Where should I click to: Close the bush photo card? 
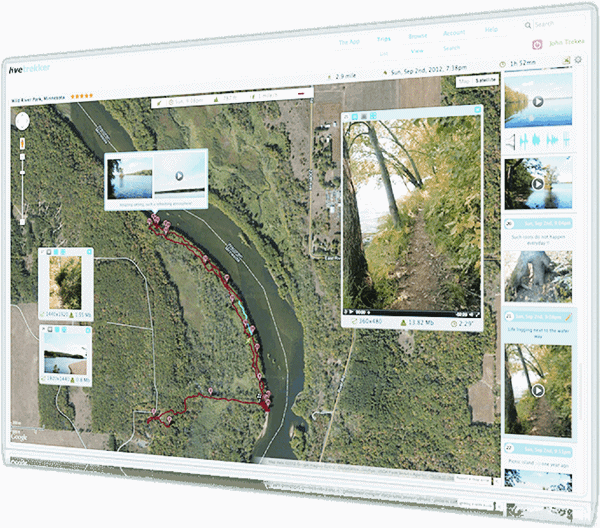89,252
